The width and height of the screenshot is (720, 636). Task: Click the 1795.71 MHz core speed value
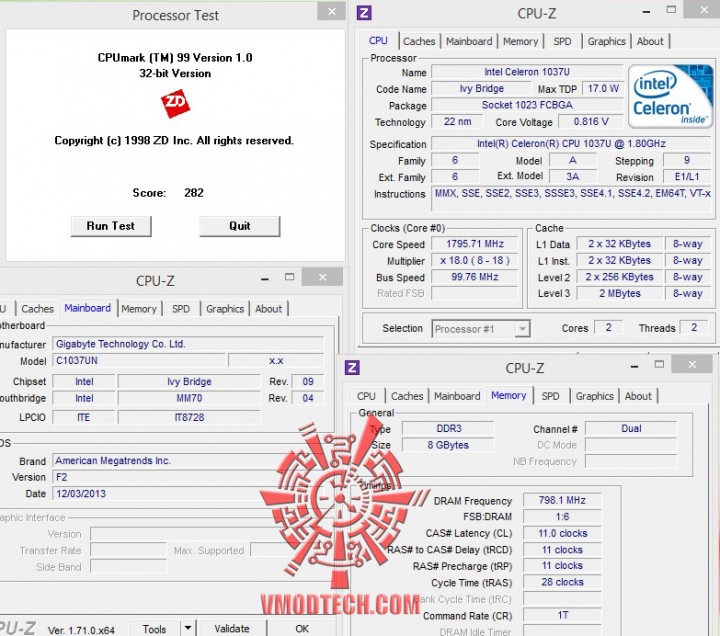coord(475,244)
